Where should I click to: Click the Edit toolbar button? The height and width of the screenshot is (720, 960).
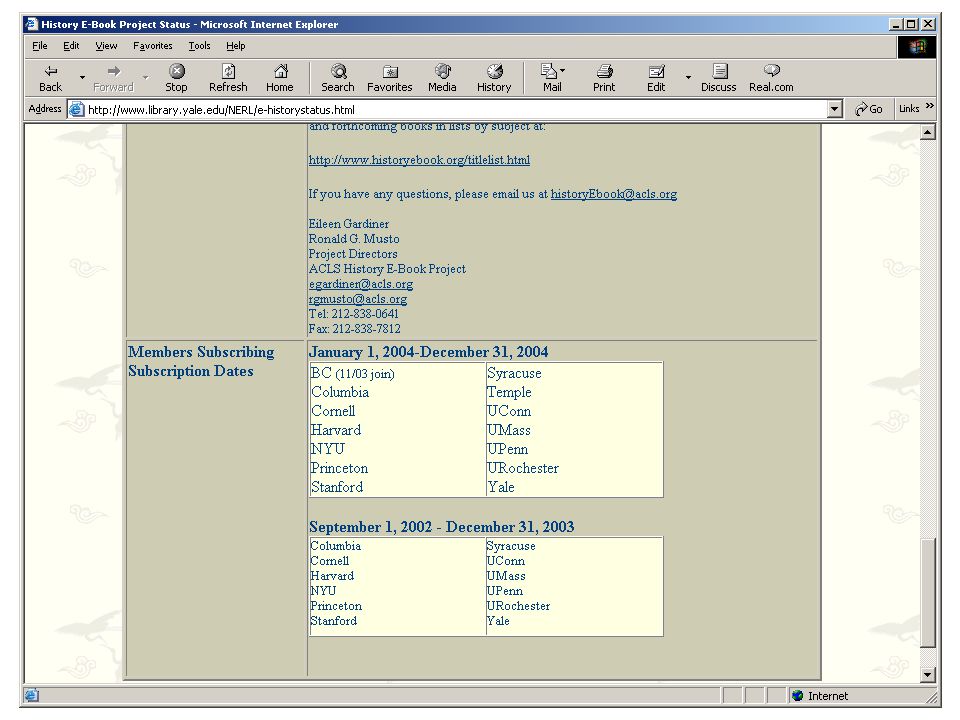coord(656,78)
